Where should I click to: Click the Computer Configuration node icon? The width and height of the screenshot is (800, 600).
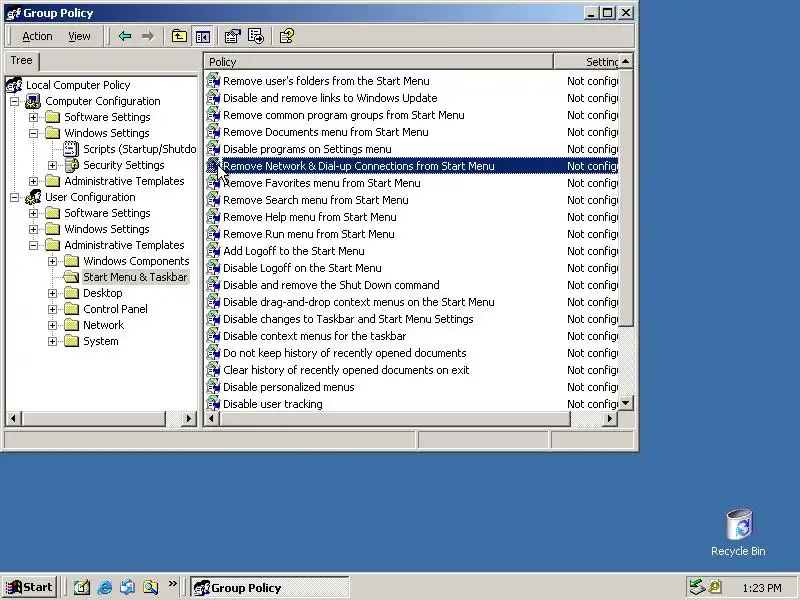(x=33, y=101)
